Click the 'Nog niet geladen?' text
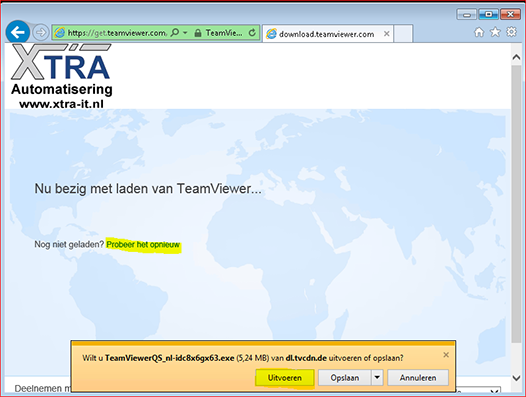Screen dimensions: 526x397 pos(69,244)
